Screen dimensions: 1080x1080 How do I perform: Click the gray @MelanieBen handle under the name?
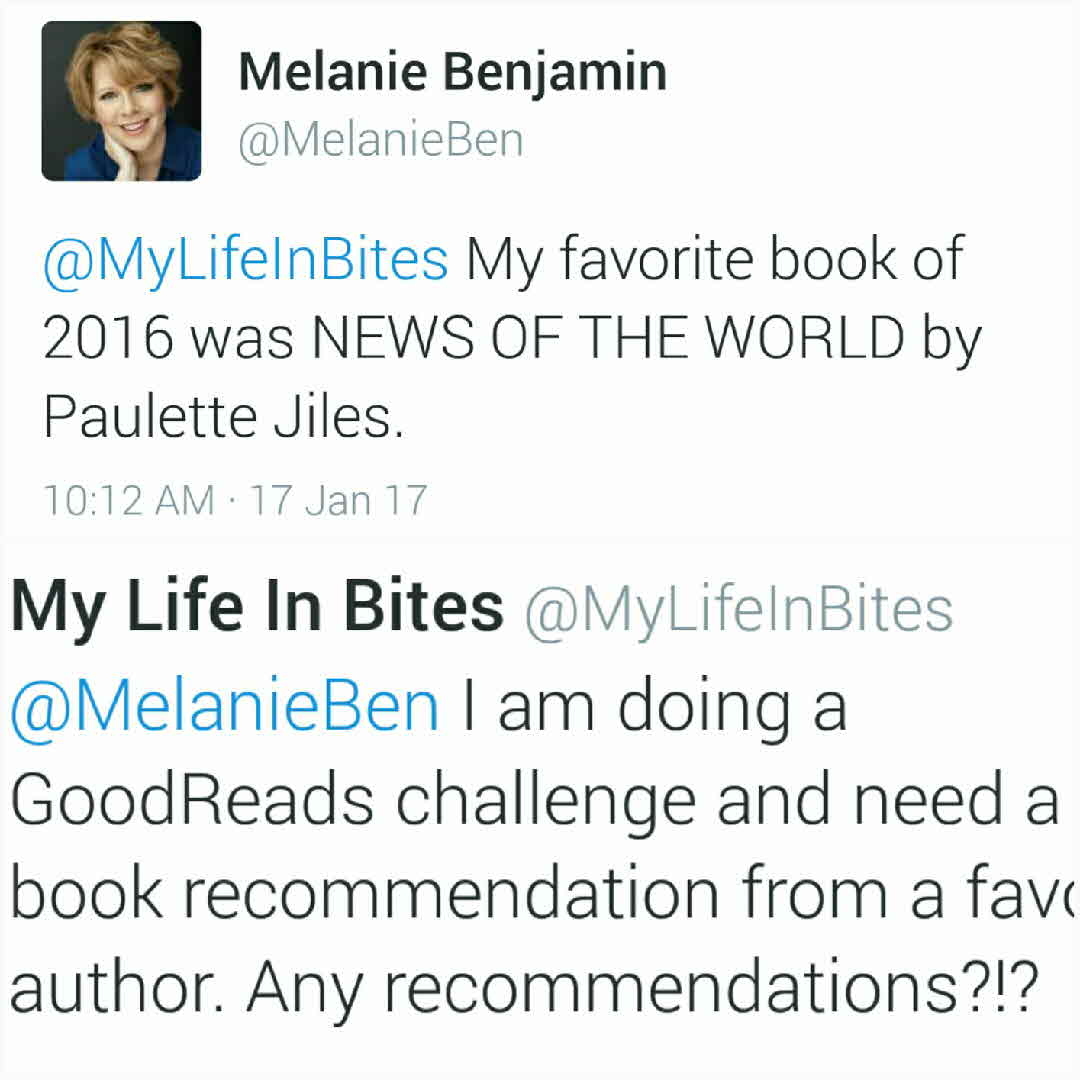[380, 141]
